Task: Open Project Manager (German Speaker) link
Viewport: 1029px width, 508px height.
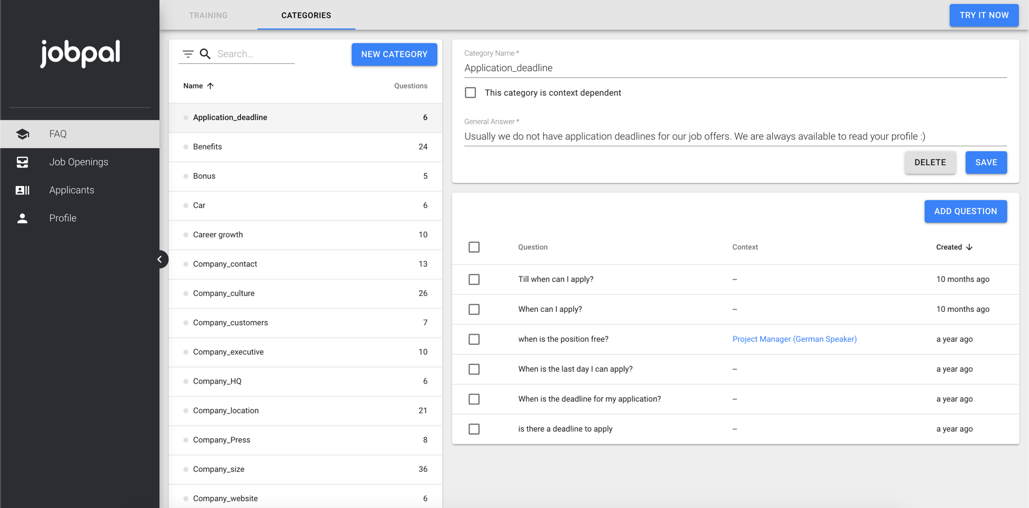Action: click(x=794, y=339)
